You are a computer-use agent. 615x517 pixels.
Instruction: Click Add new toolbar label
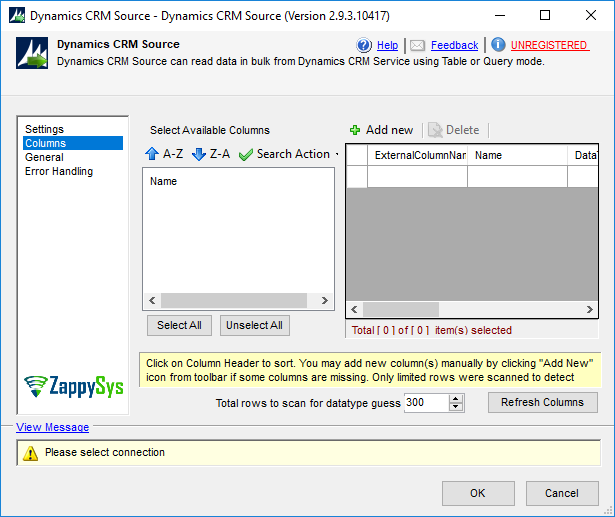click(389, 130)
